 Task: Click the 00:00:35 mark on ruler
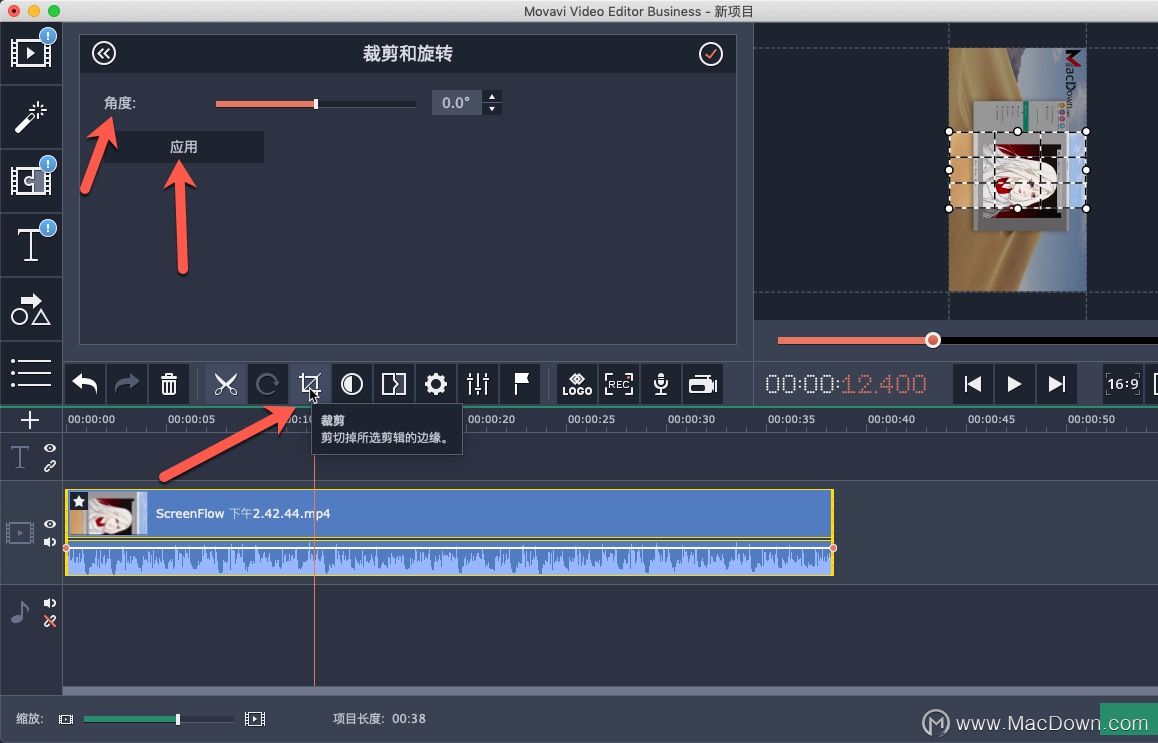[791, 419]
